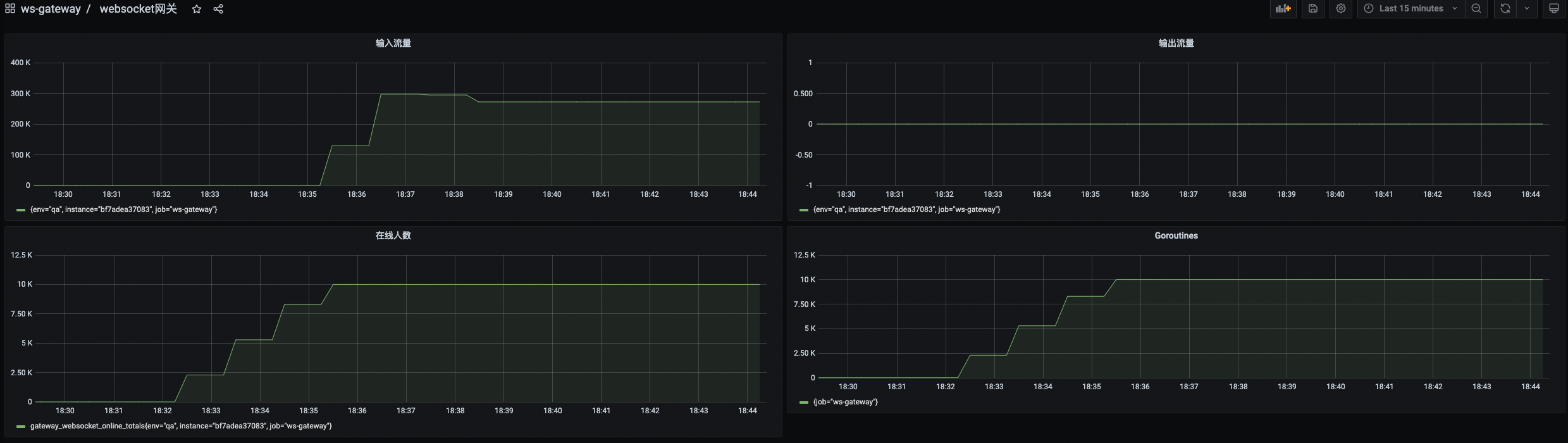Click the add panel icon
Viewport: 1568px width, 443px height.
point(1283,8)
